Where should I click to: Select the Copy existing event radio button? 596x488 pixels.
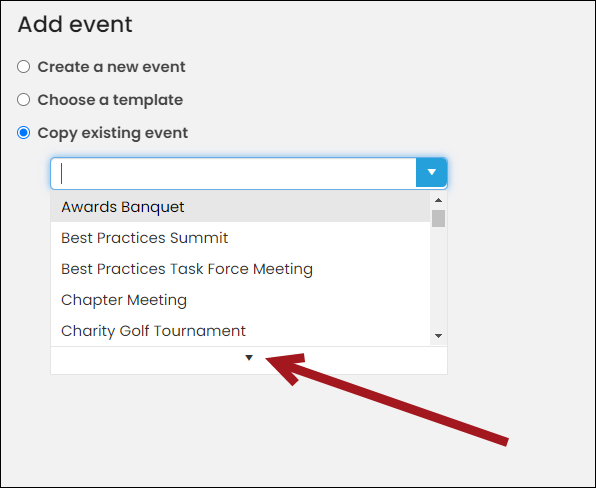coord(24,133)
